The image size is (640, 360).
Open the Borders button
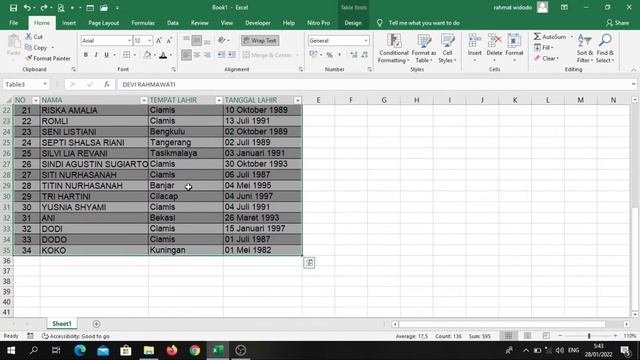click(x=127, y=55)
